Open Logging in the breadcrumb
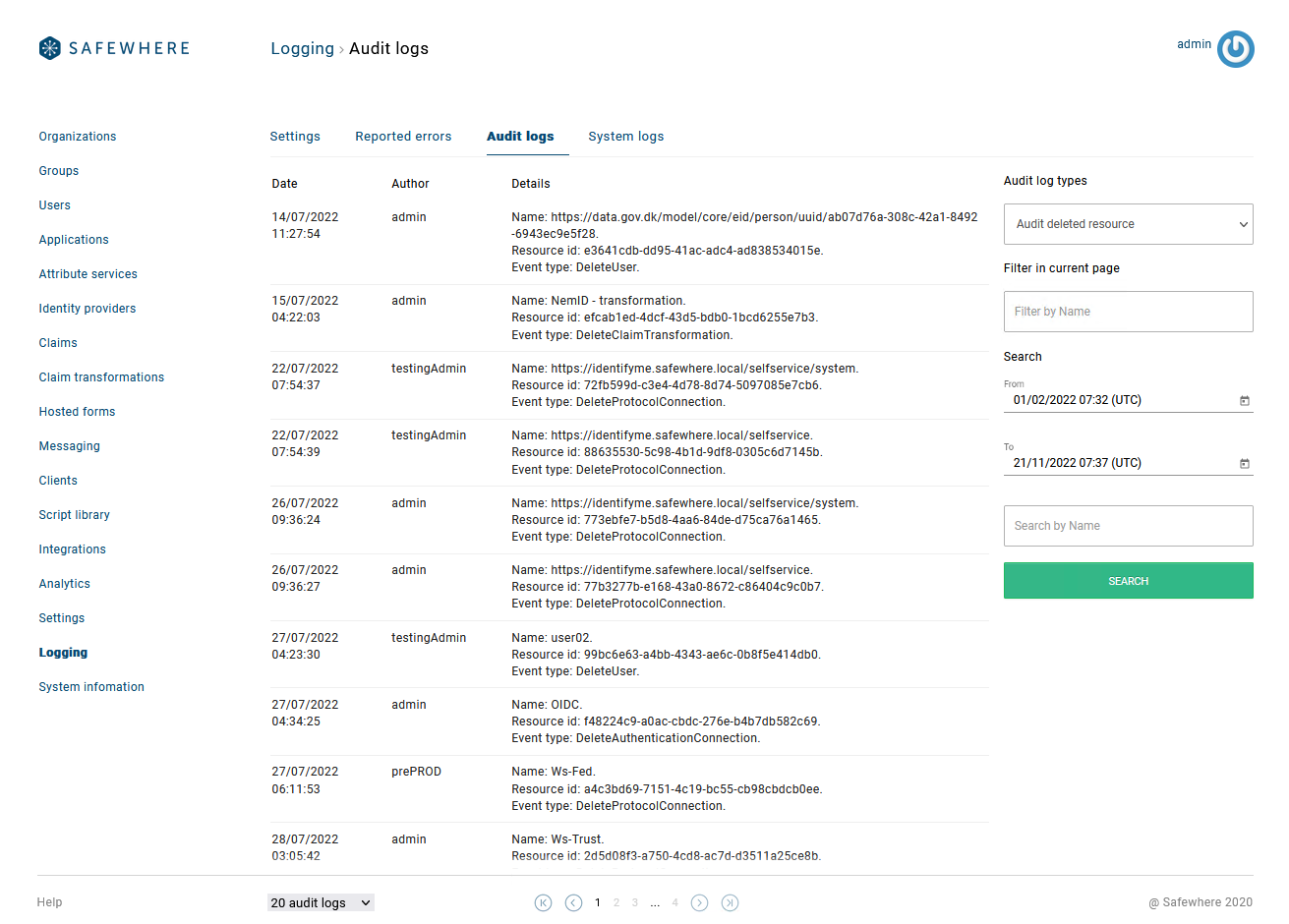 coord(302,49)
